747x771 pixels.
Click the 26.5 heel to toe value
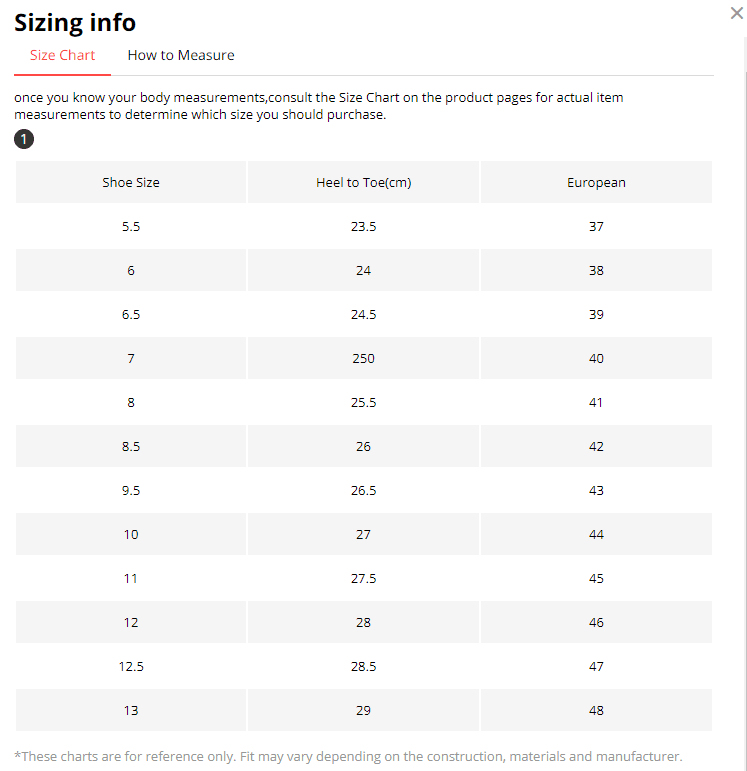click(x=363, y=491)
